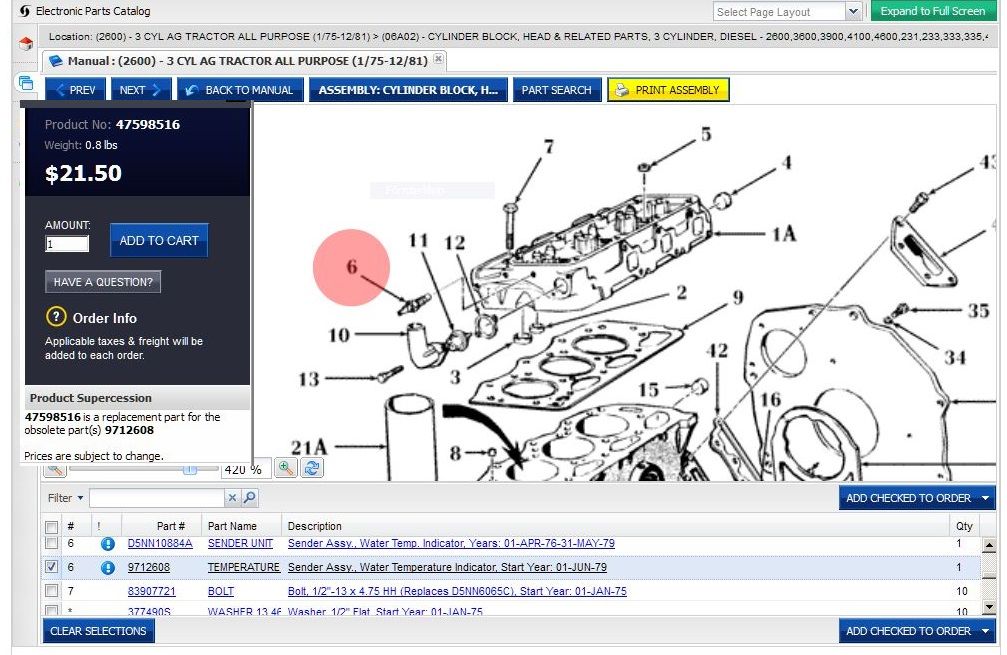Click the Amount quantity input field

tap(67, 244)
